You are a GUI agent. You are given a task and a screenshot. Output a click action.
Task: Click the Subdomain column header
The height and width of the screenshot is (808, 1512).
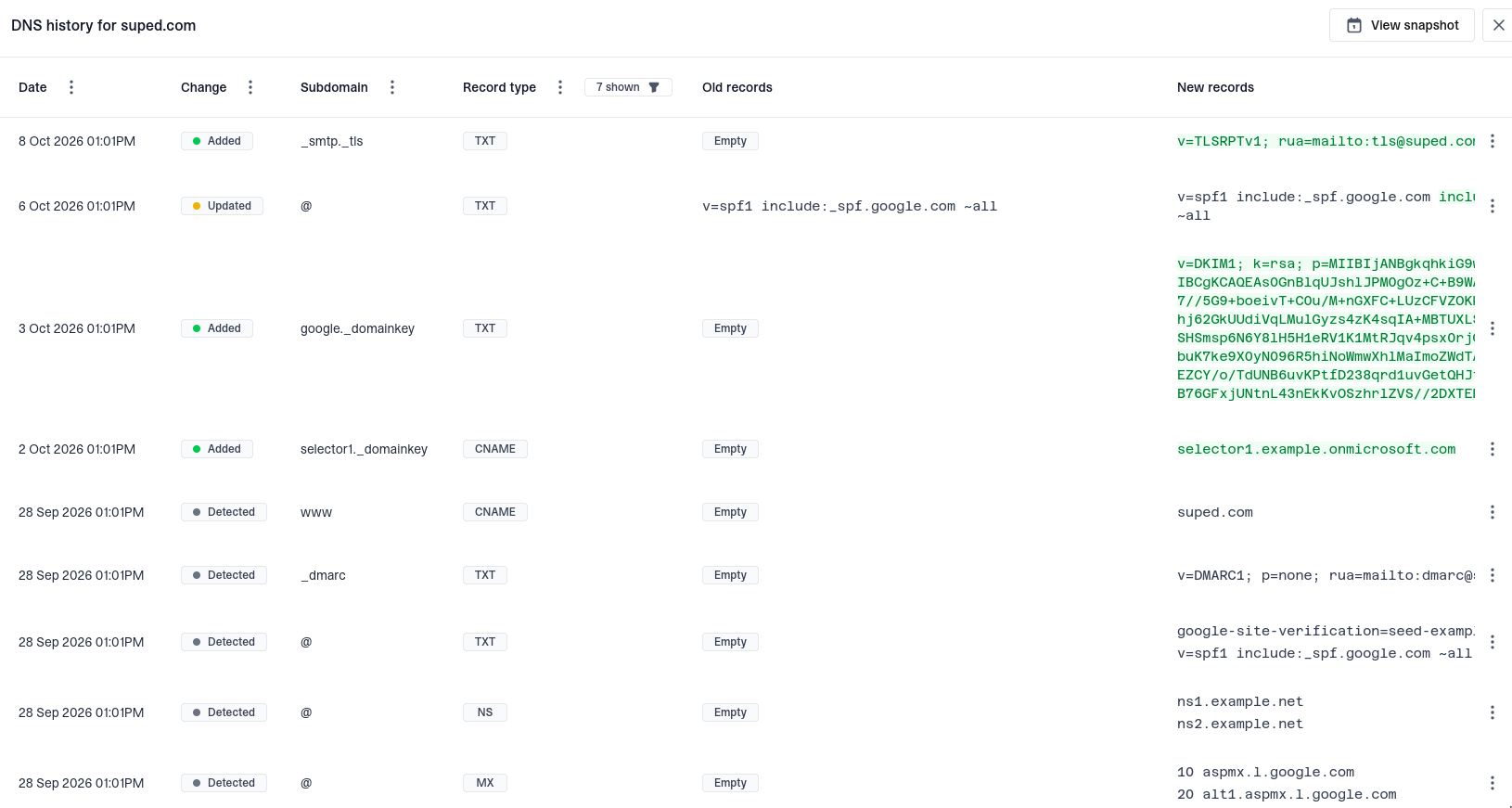[334, 87]
